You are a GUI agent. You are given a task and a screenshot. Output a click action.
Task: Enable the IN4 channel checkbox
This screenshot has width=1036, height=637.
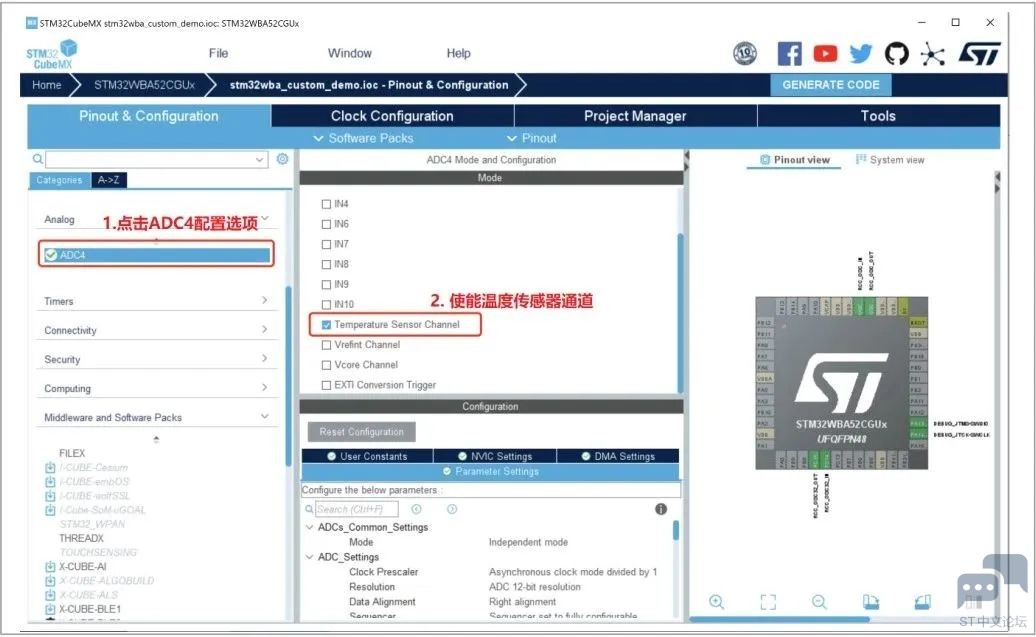326,204
